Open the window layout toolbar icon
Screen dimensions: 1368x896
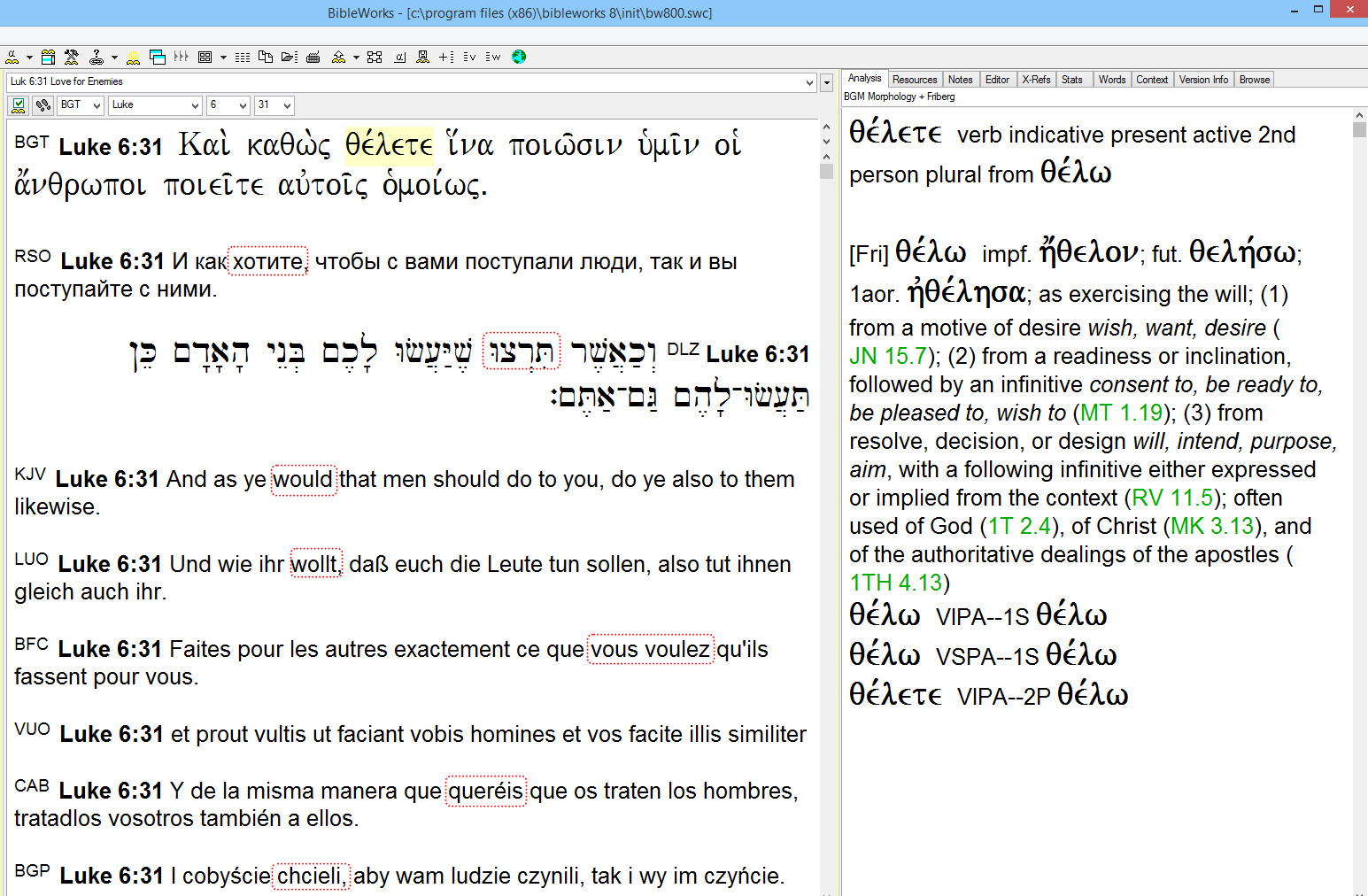[48, 57]
